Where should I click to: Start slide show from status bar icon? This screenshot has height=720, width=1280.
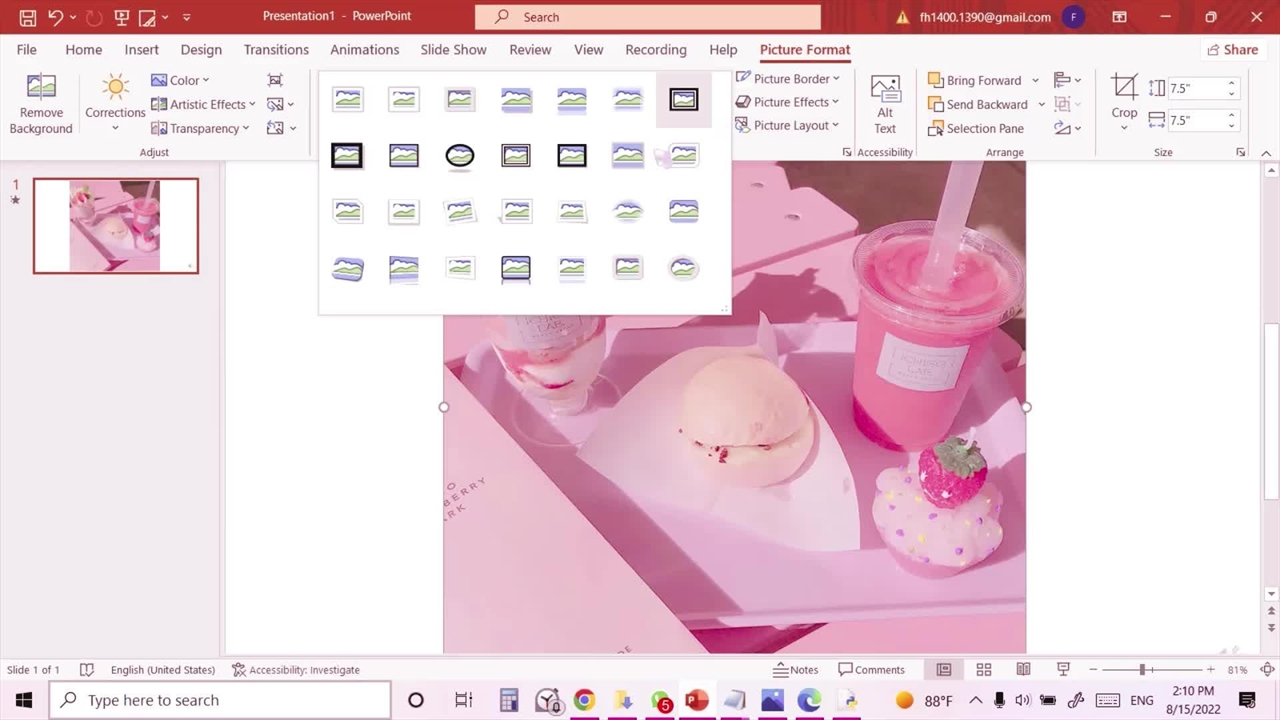click(1063, 670)
